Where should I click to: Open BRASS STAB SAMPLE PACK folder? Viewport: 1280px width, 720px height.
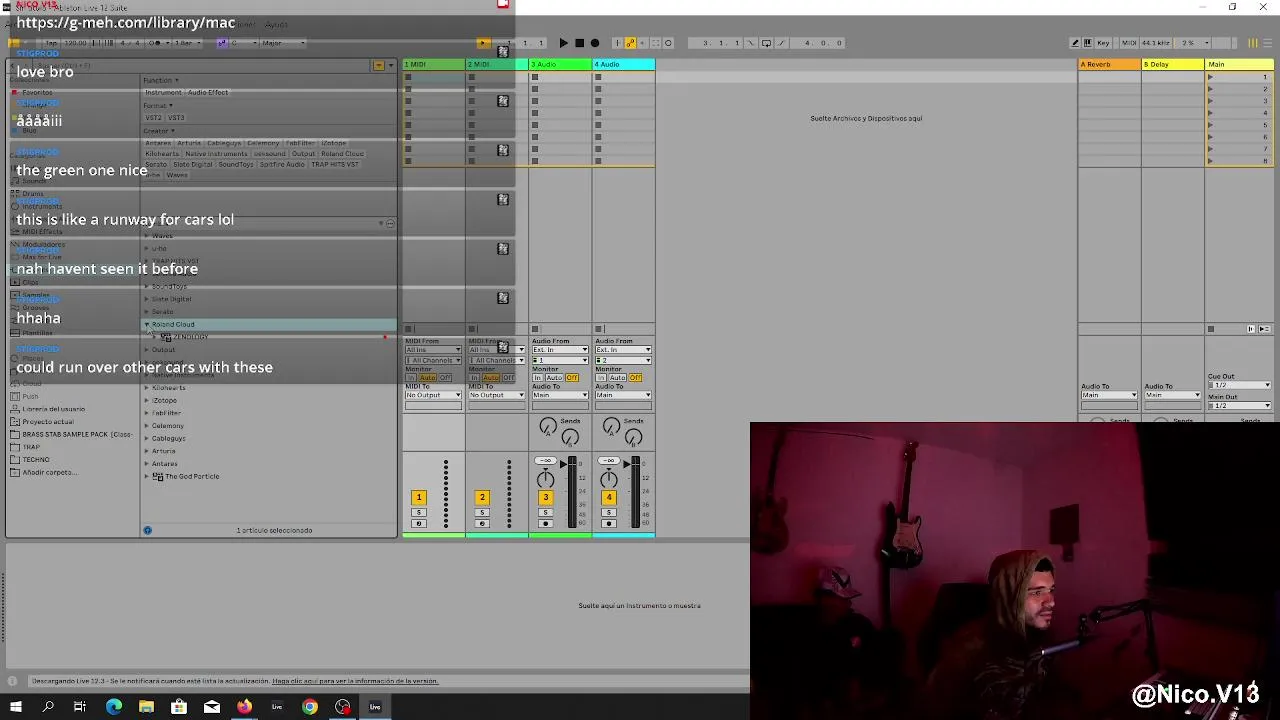click(x=77, y=434)
